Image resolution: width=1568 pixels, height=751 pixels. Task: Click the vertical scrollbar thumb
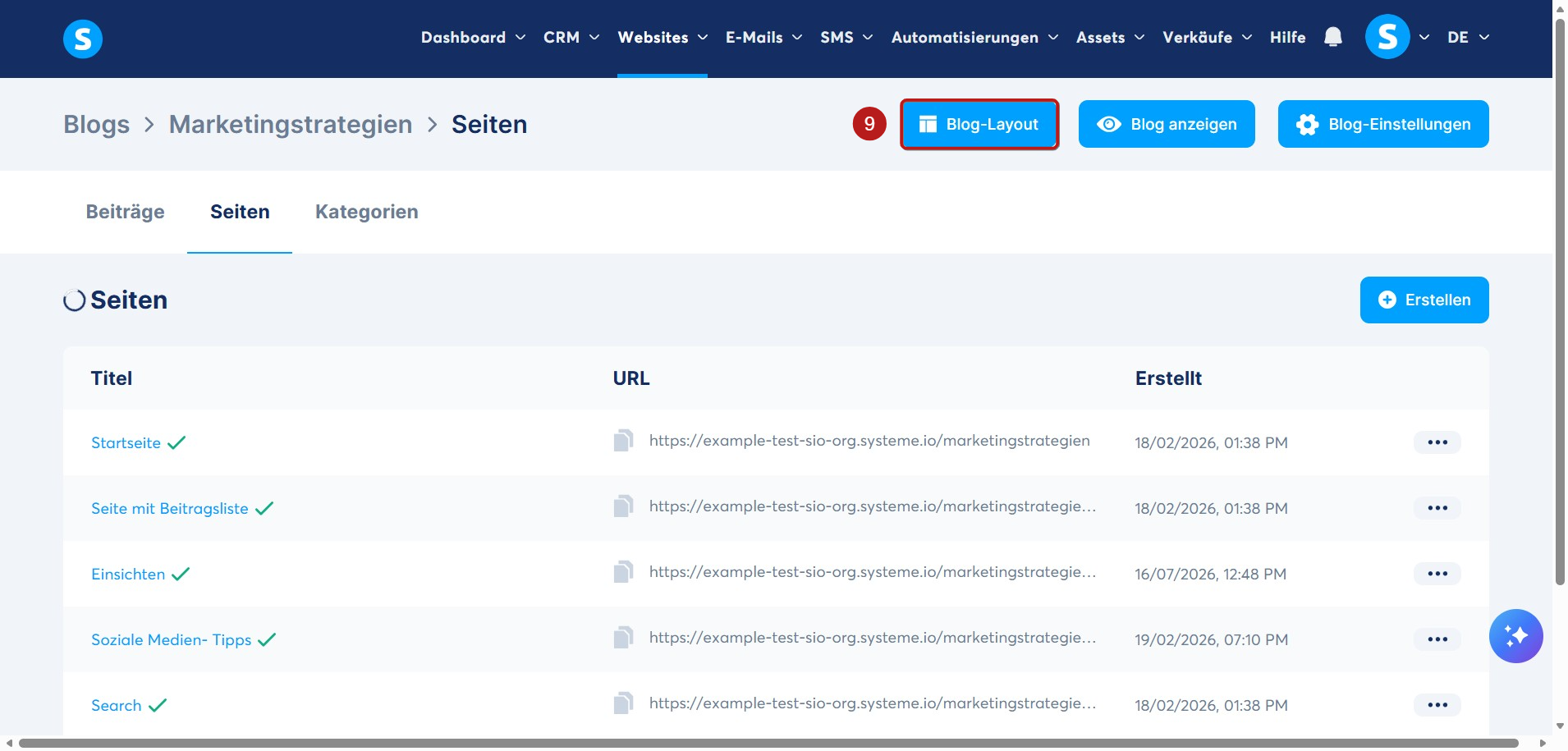point(1560,301)
